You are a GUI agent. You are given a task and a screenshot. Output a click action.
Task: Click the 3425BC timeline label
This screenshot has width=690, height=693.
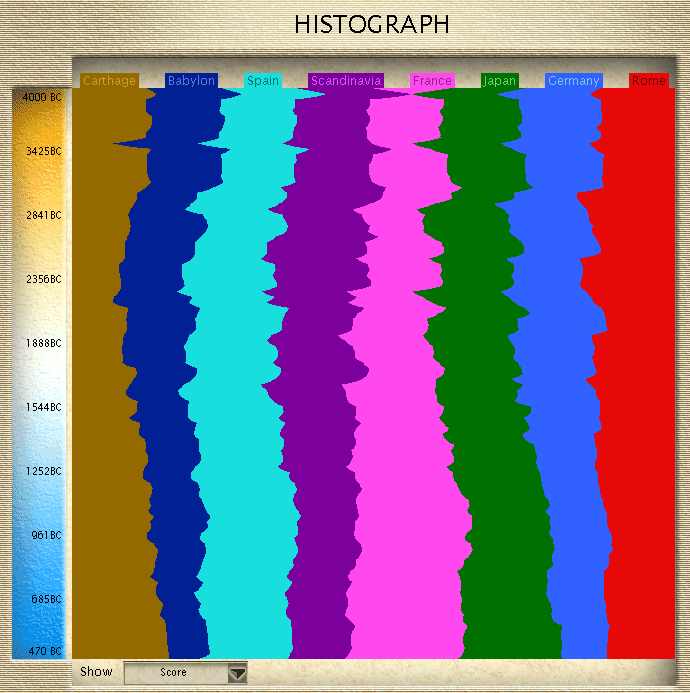pos(44,151)
